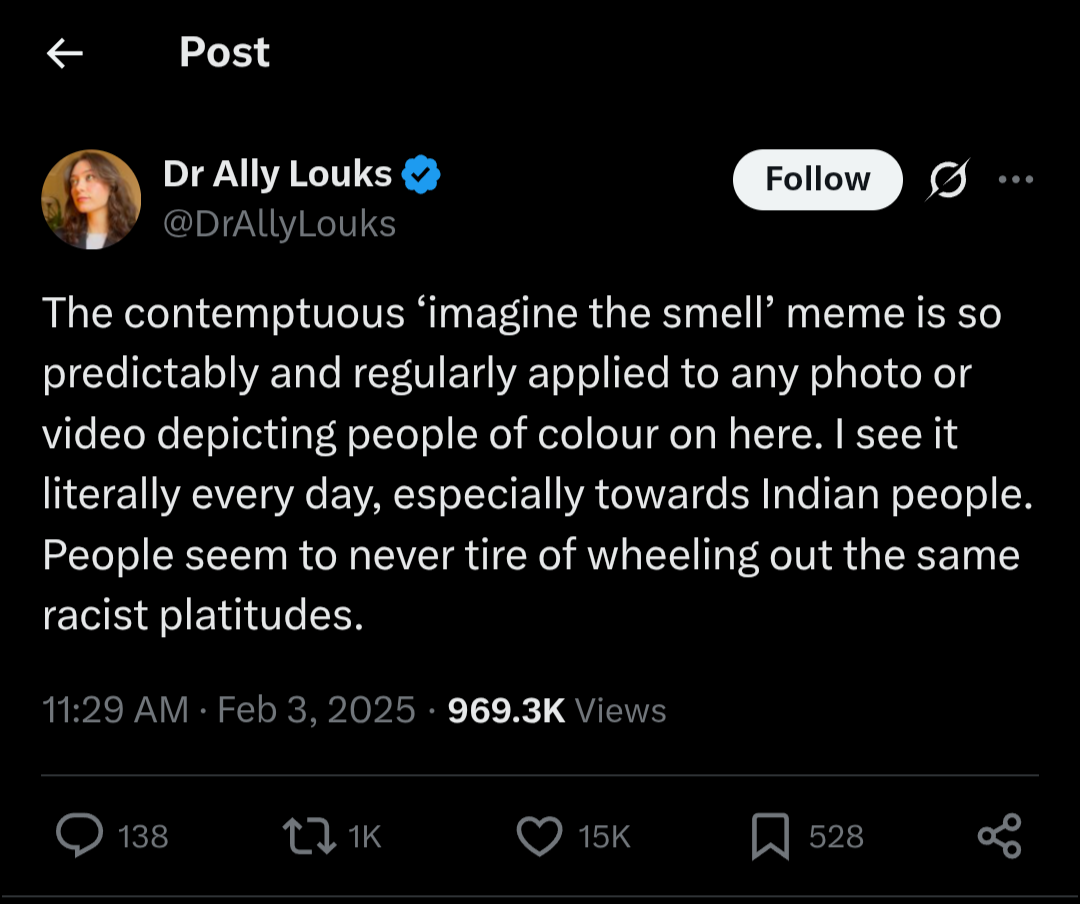This screenshot has height=904, width=1080.
Task: Repost using the retweet arrows icon
Action: pyautogui.click(x=309, y=835)
